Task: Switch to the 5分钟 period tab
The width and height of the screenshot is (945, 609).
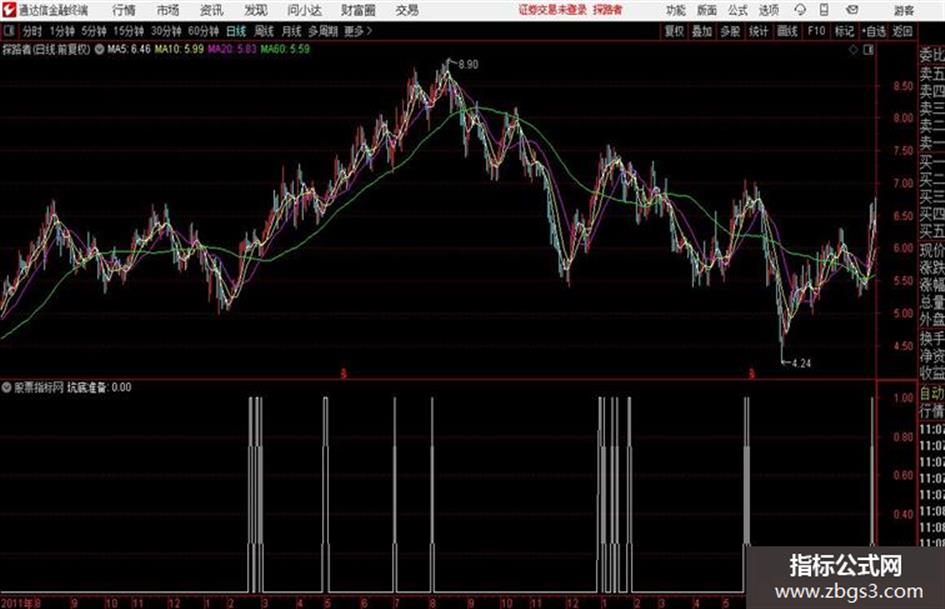Action: pyautogui.click(x=93, y=31)
